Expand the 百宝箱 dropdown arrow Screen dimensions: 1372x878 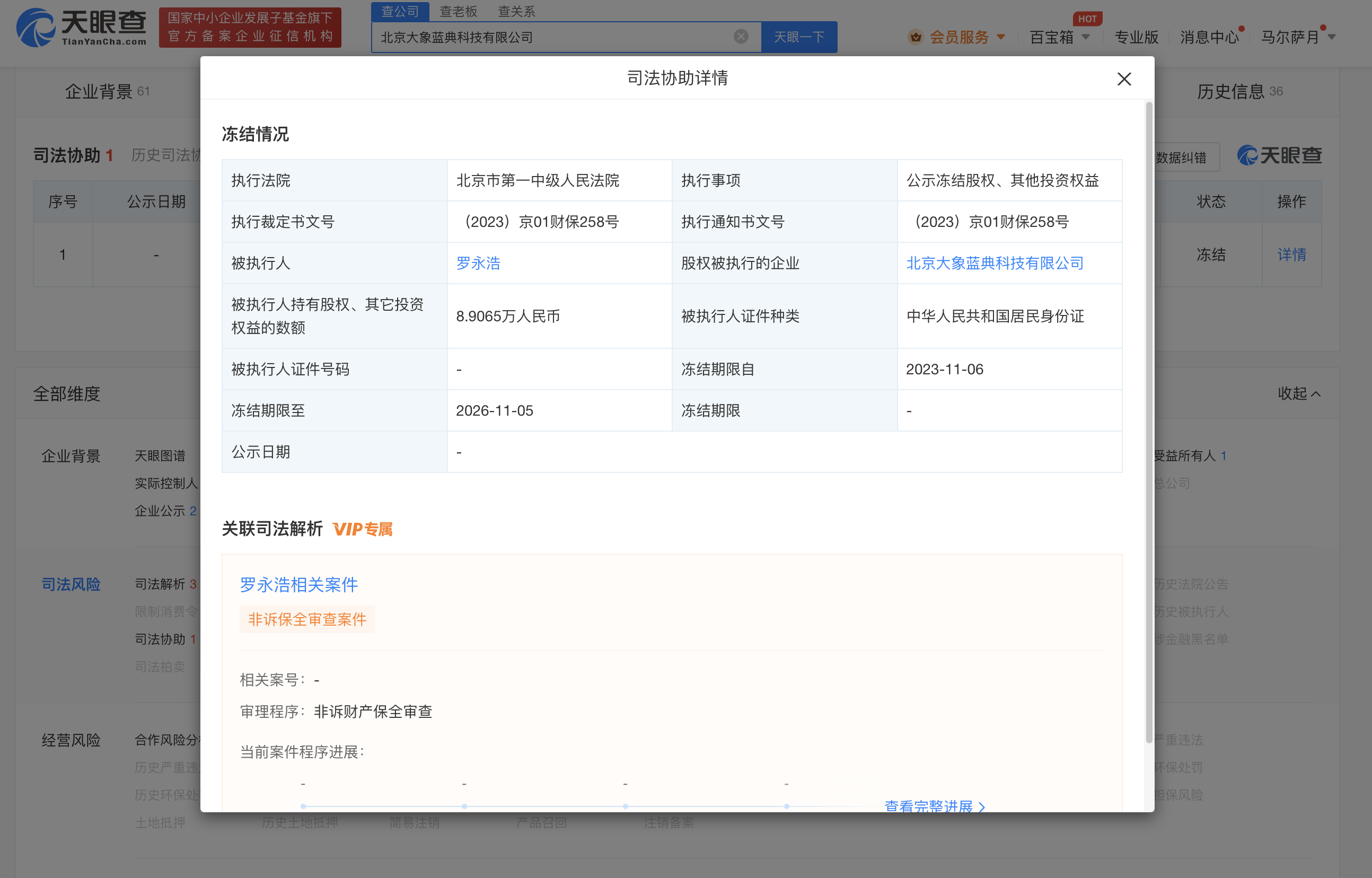pyautogui.click(x=1086, y=37)
